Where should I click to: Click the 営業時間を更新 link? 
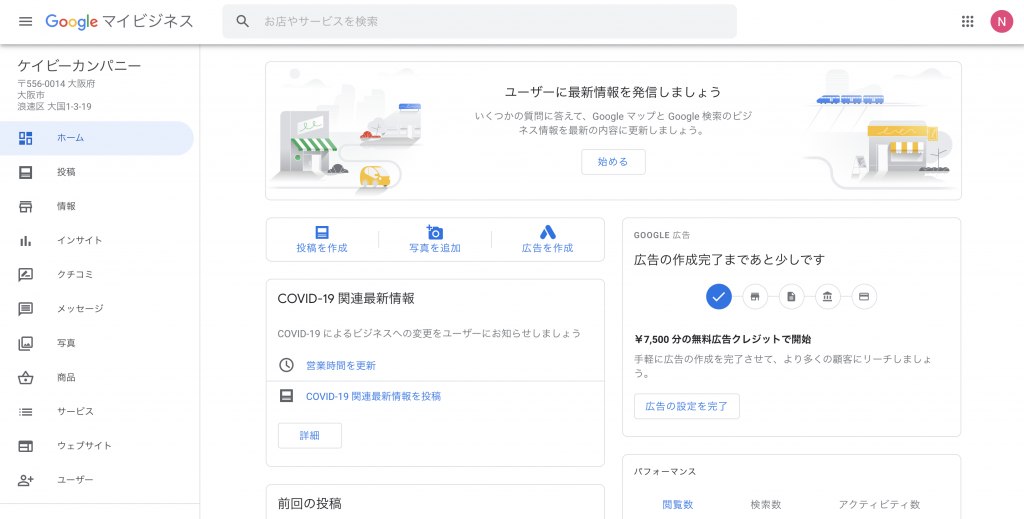[x=341, y=366]
